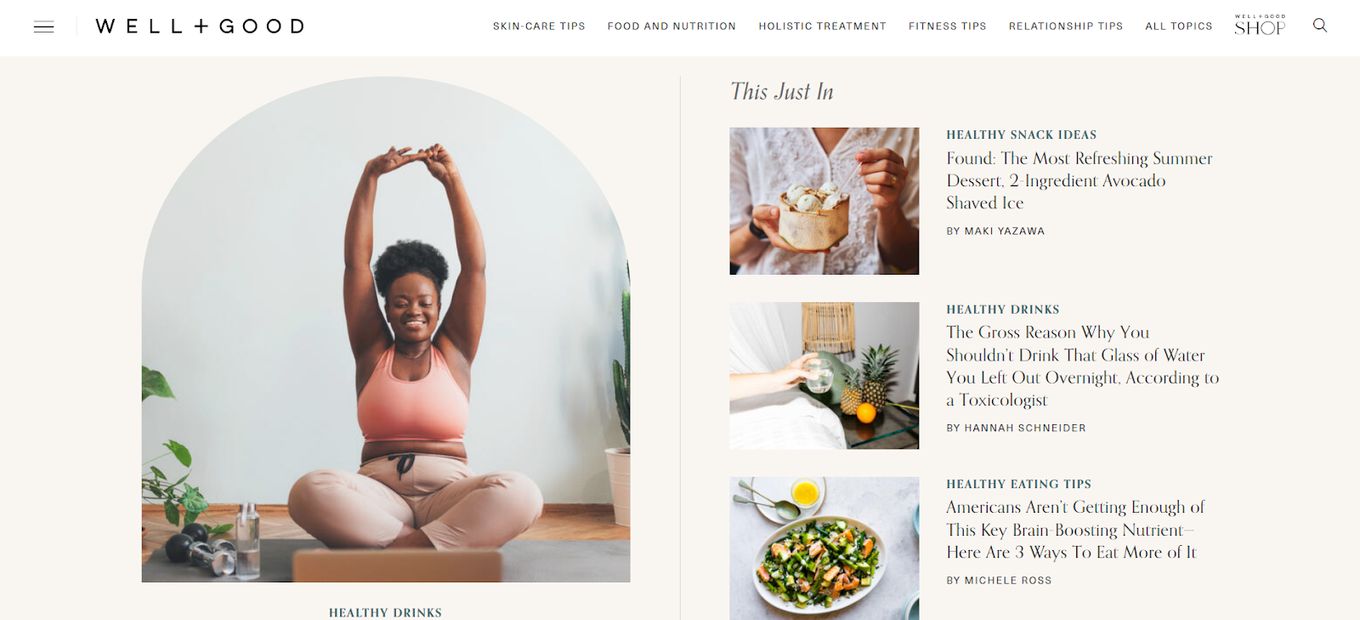Open the brain-boosting nutrient article headline
The image size is (1360, 620).
[1075, 530]
